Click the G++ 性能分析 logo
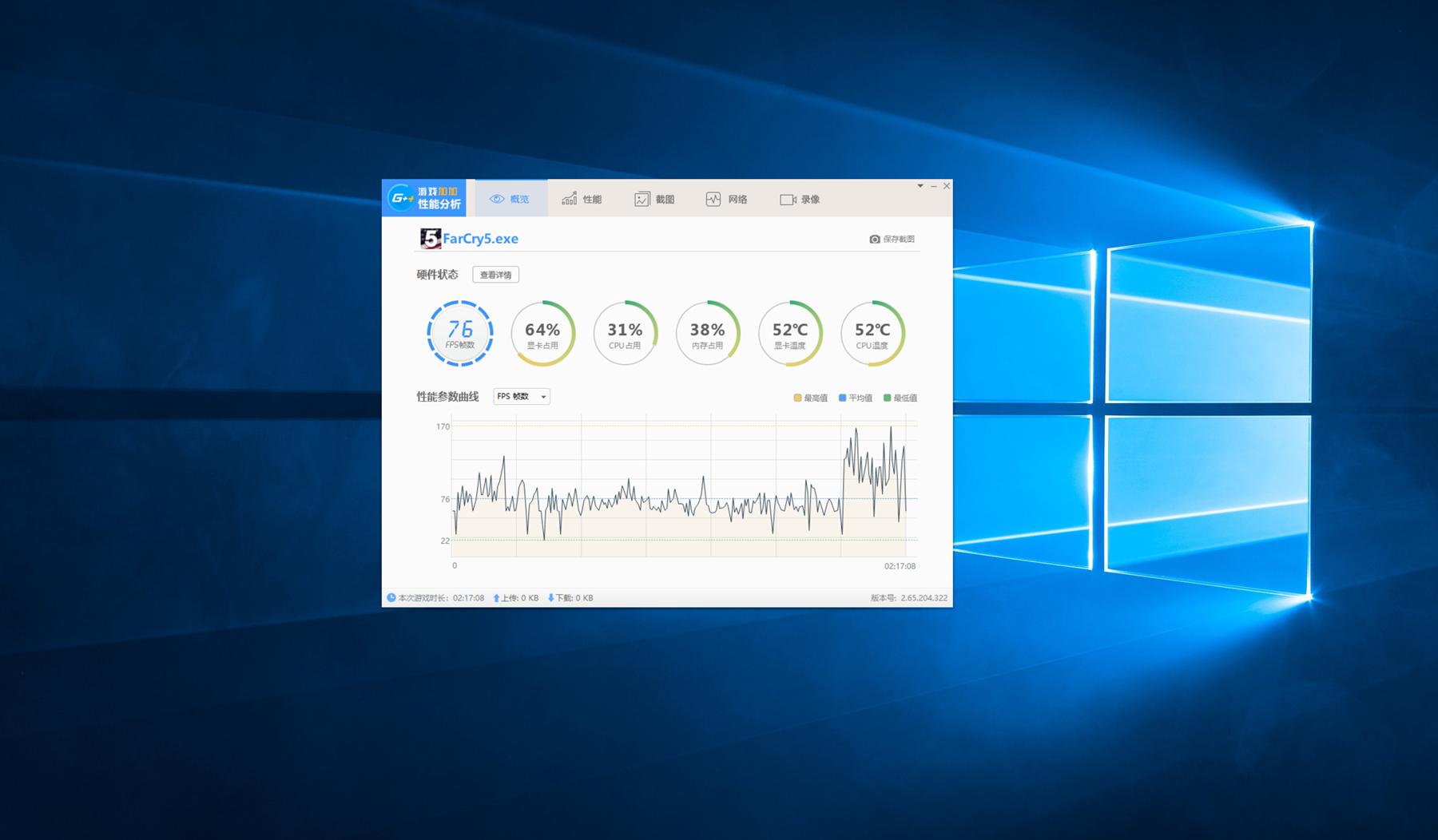 pos(424,198)
